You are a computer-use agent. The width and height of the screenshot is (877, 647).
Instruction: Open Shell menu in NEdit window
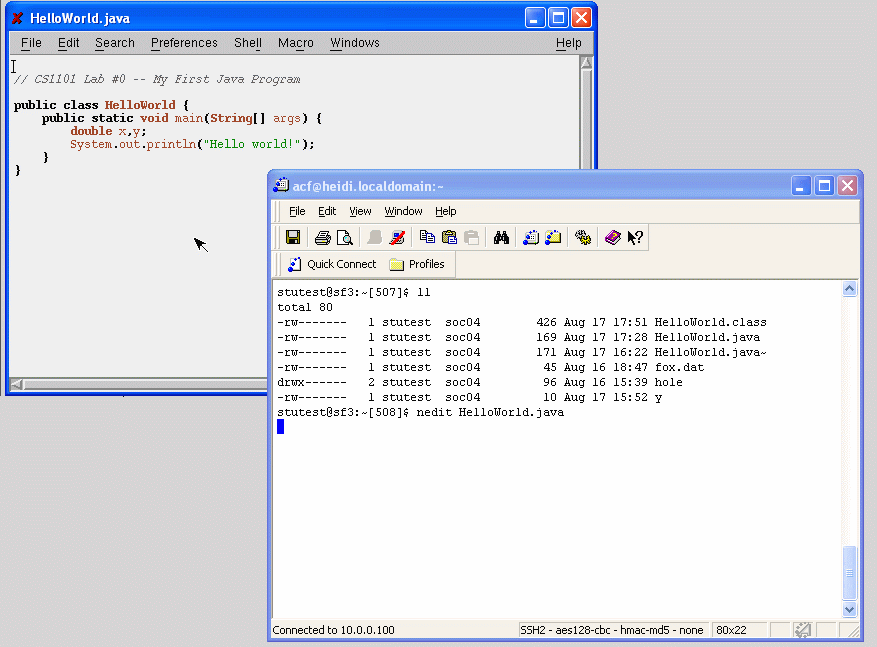pos(248,43)
